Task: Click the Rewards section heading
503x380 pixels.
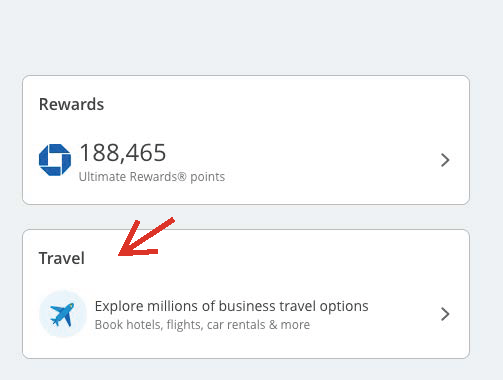Action: [71, 104]
